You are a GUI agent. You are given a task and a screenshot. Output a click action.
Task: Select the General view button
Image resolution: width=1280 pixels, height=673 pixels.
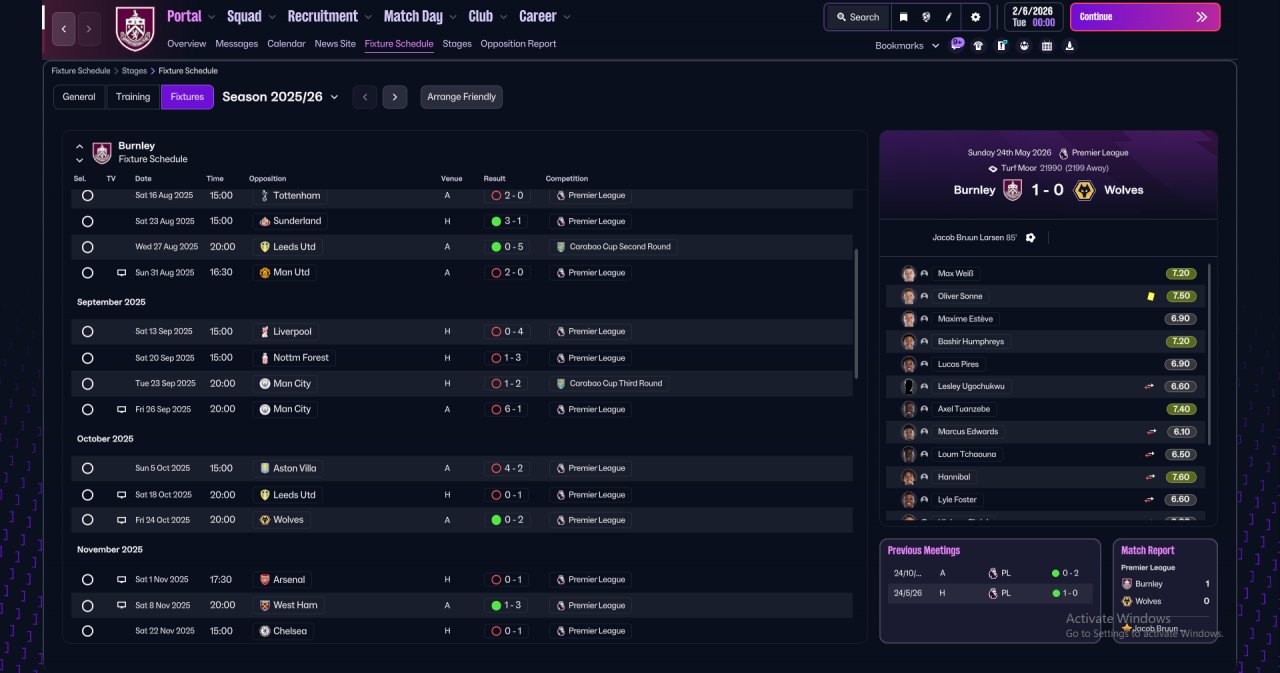coord(79,97)
